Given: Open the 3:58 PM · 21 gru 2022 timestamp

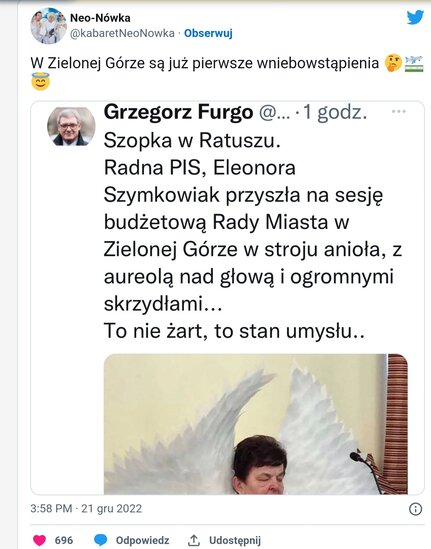Looking at the screenshot, I should [x=86, y=508].
